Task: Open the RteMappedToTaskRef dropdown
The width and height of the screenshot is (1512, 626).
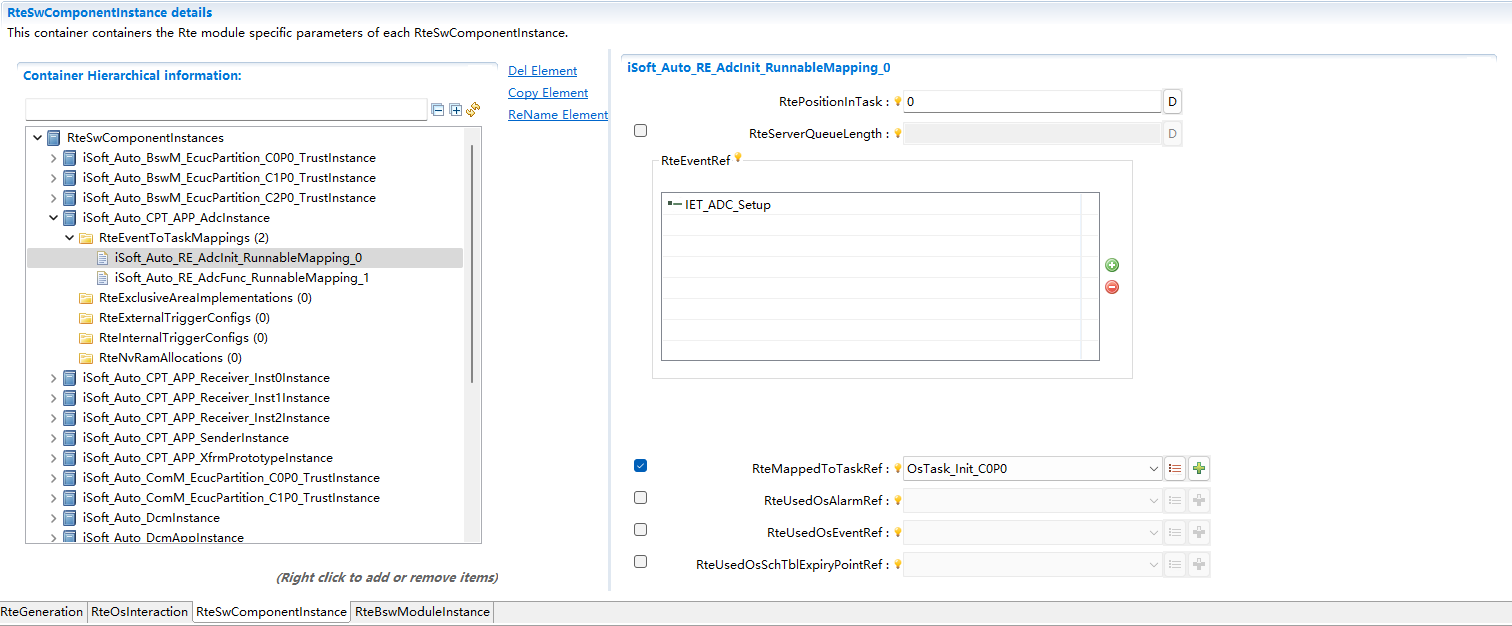Action: (x=1153, y=468)
